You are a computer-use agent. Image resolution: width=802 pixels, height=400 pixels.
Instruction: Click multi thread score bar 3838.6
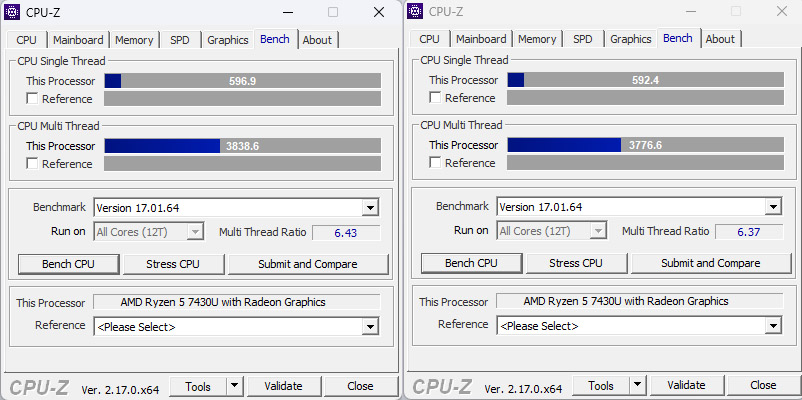242,146
